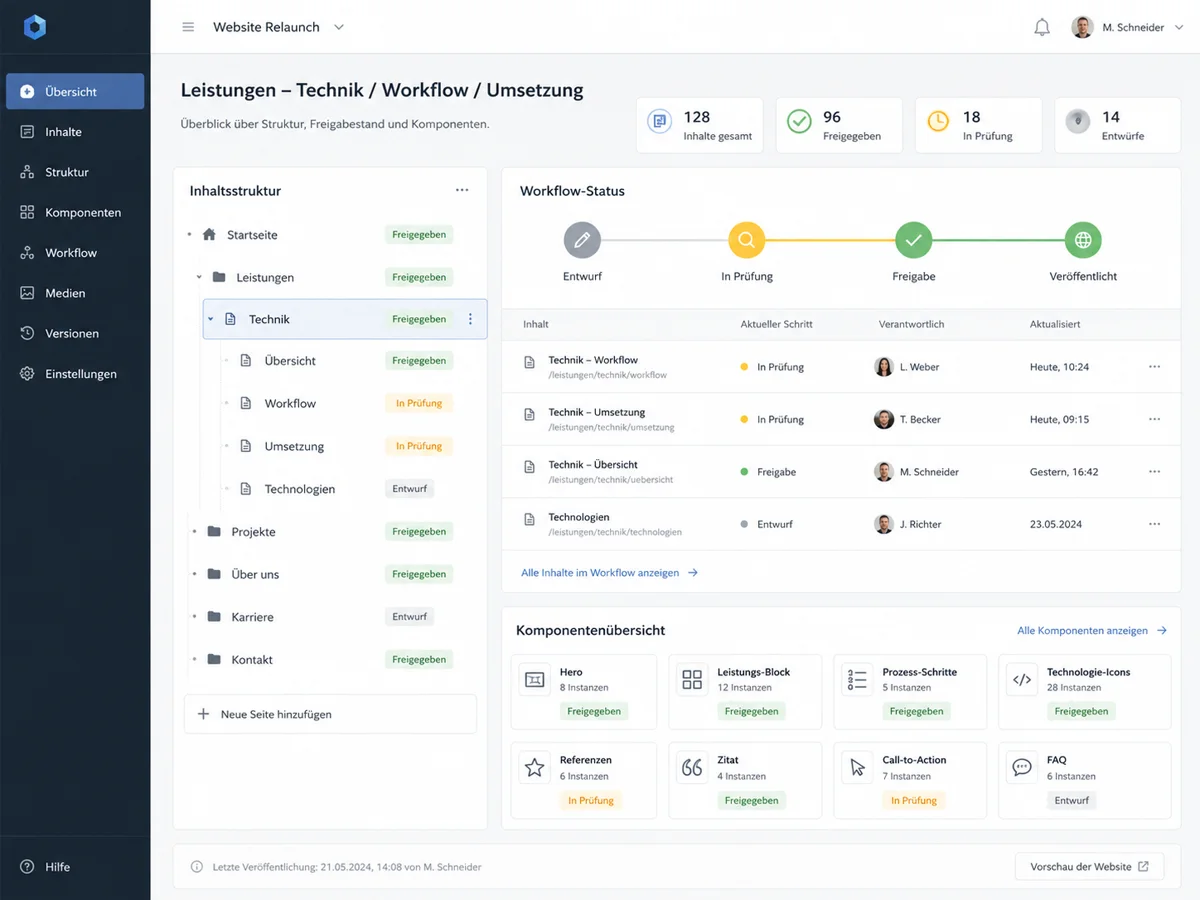Click the Prozess-Schritte list icon
Viewport: 1200px width, 900px height.
(x=857, y=680)
